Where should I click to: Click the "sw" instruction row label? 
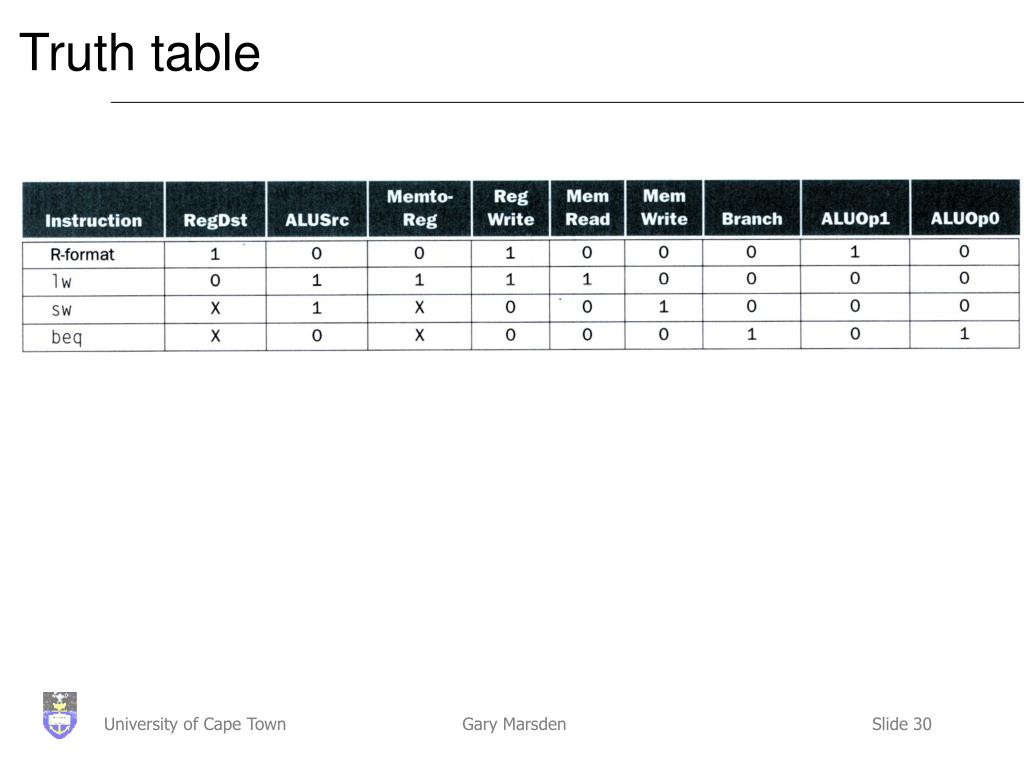tap(61, 309)
